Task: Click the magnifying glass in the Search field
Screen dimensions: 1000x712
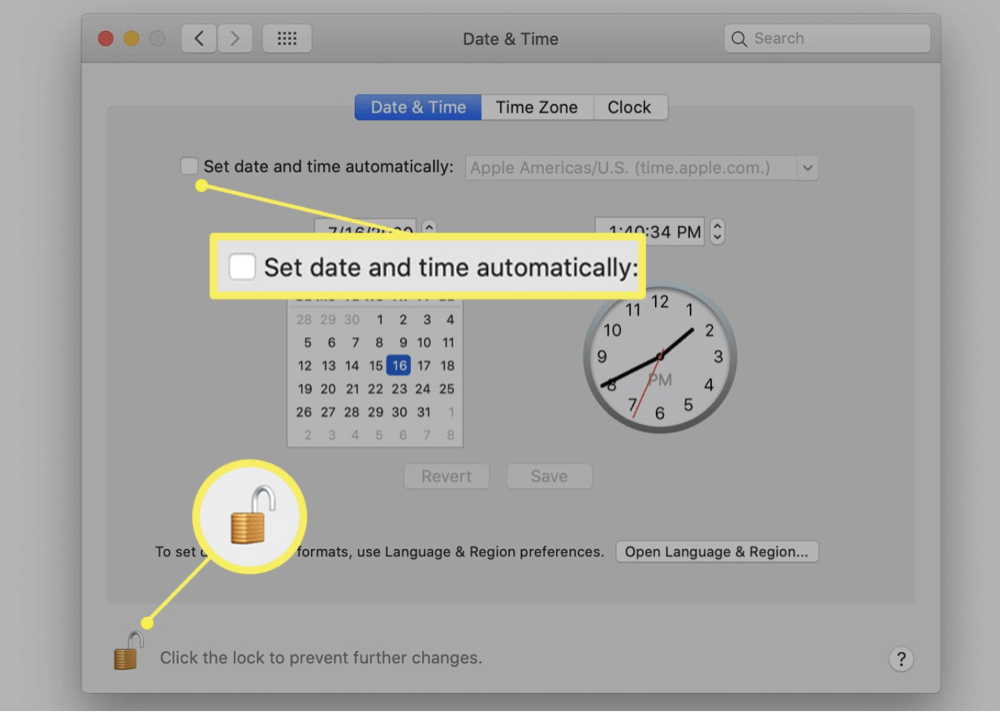Action: tap(739, 38)
